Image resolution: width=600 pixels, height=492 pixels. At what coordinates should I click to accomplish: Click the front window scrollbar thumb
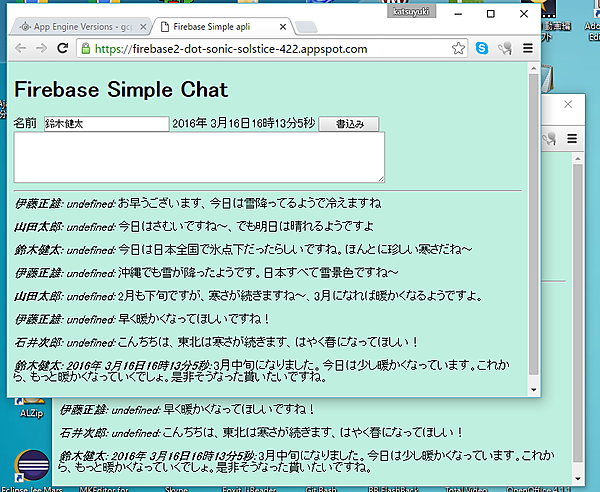(x=533, y=225)
